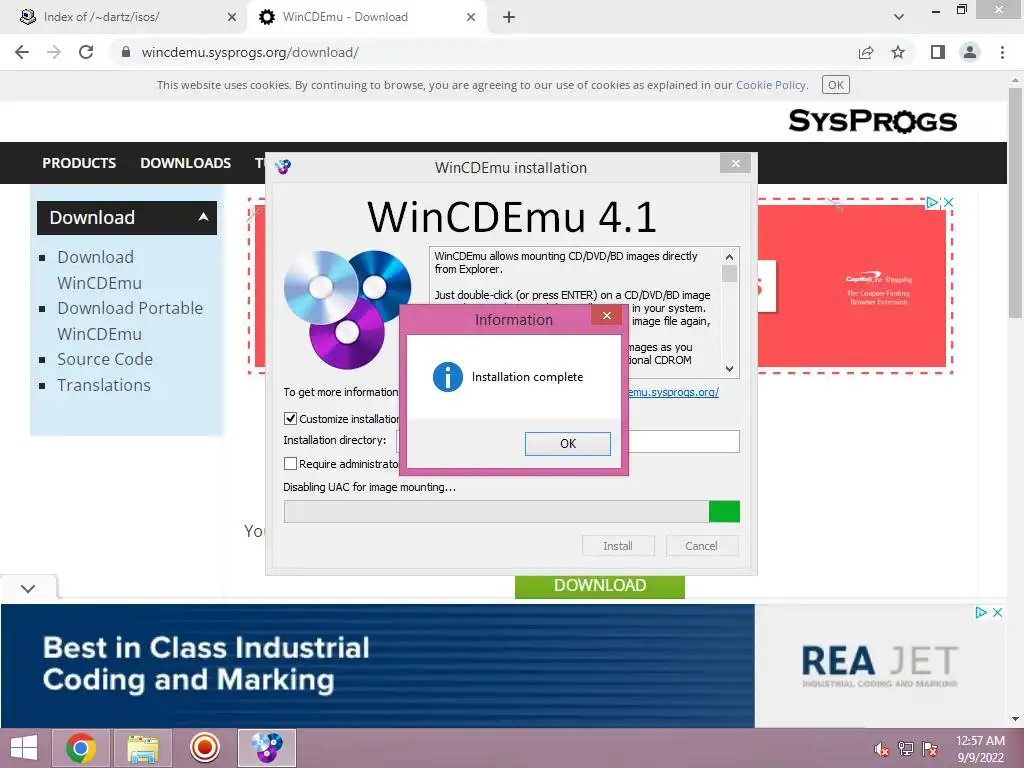Reload the page
The height and width of the screenshot is (768, 1024).
(86, 52)
